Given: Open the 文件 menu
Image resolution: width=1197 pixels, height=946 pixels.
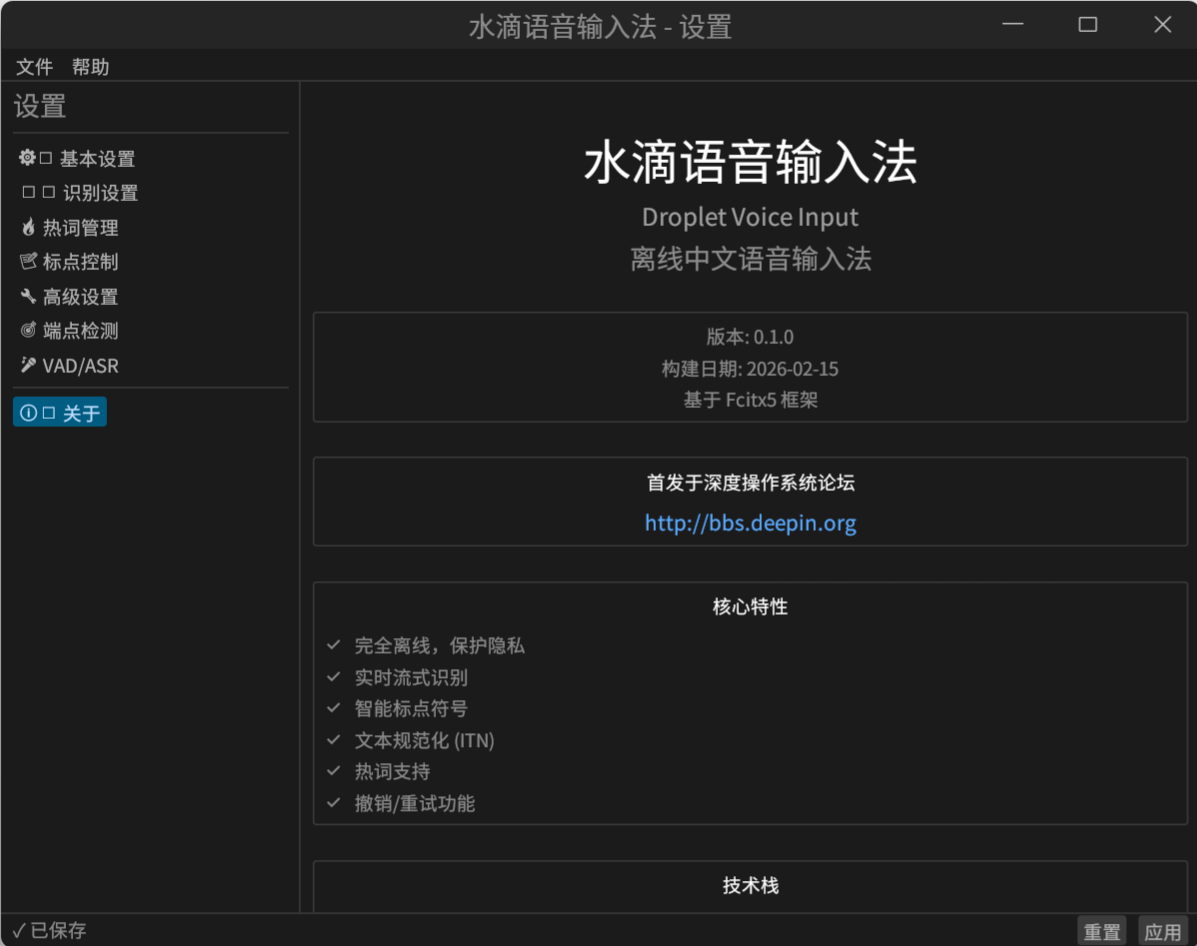Looking at the screenshot, I should point(34,66).
